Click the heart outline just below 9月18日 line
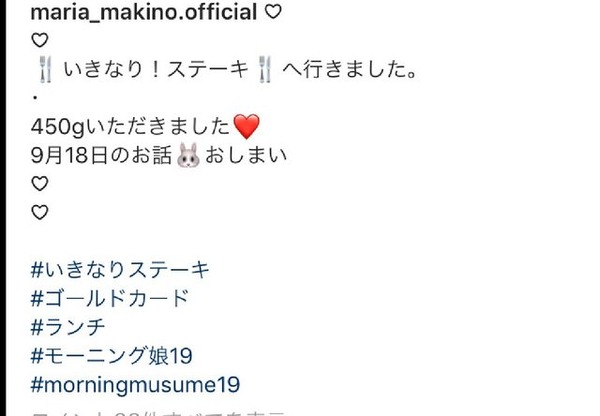 39,184
